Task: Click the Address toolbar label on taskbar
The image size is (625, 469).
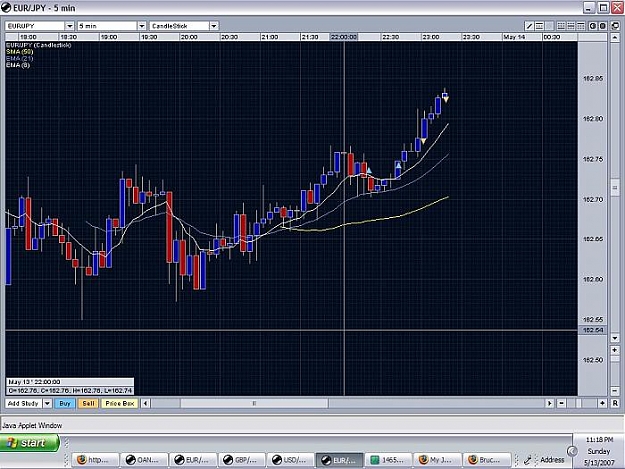Action: [552, 460]
